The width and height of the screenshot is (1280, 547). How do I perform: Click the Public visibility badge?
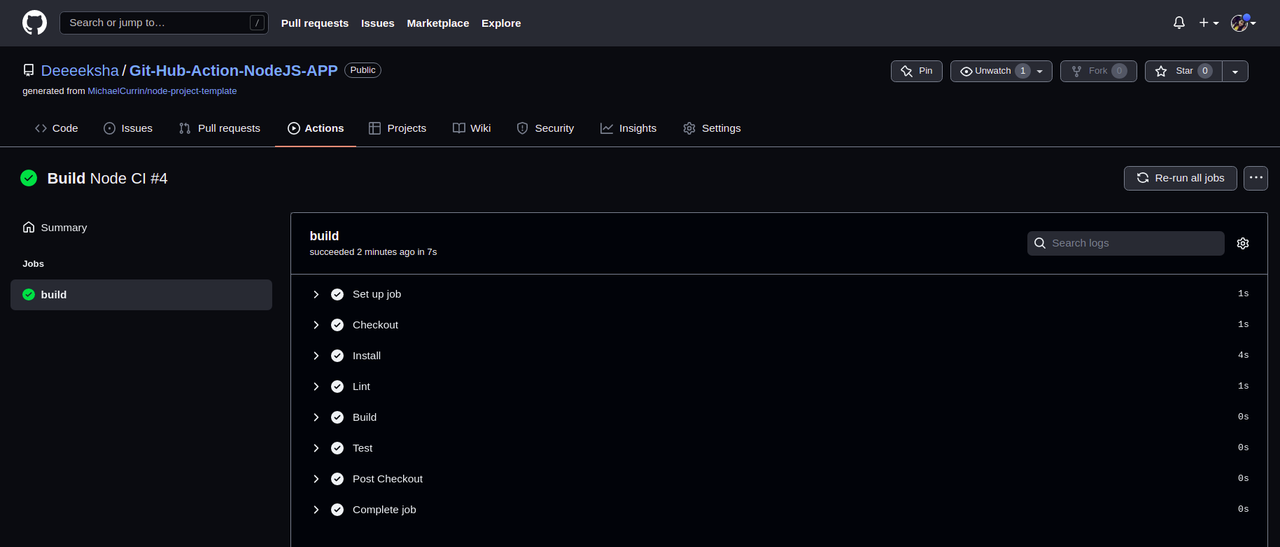point(363,70)
